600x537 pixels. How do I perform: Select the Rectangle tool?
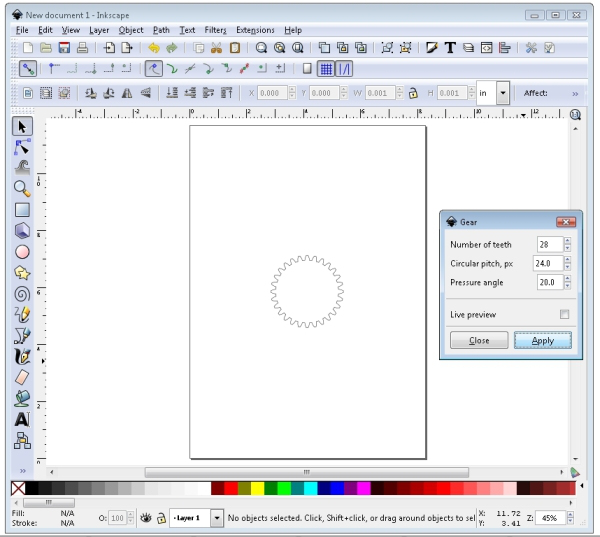pos(22,210)
